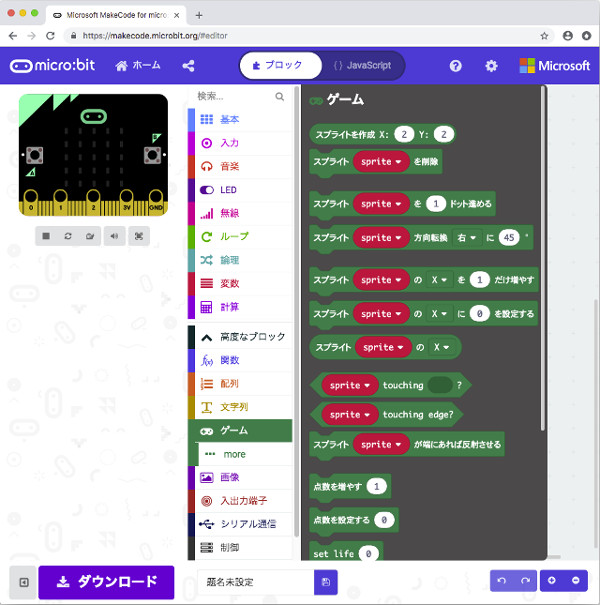This screenshot has height=605, width=600.
Task: Open sprite dropdown in touching edge? block
Action: [x=350, y=415]
